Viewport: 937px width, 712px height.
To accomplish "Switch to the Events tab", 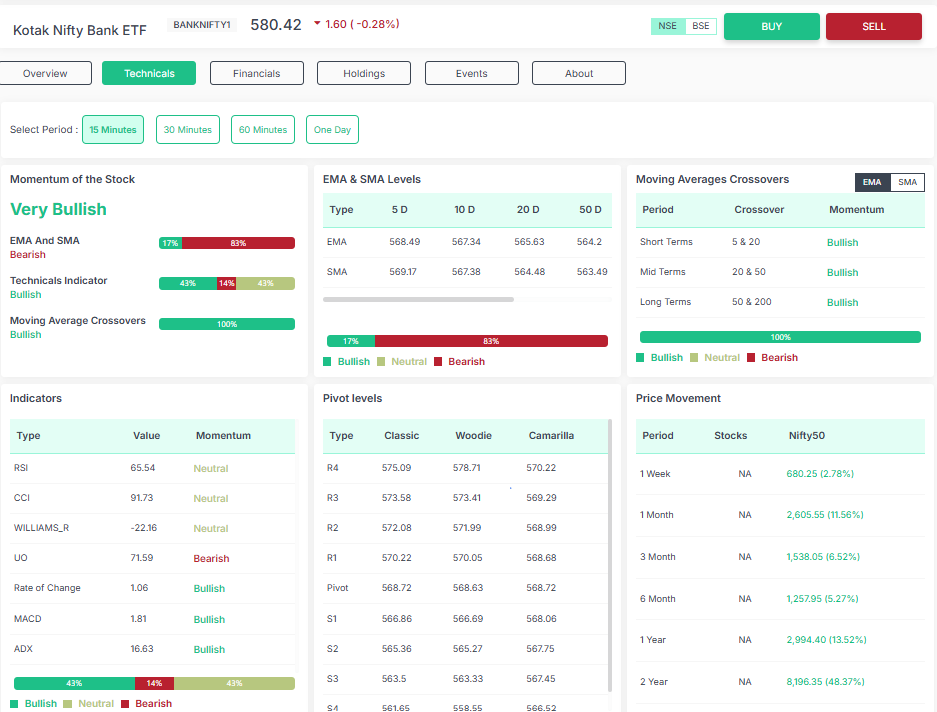I will point(471,73).
